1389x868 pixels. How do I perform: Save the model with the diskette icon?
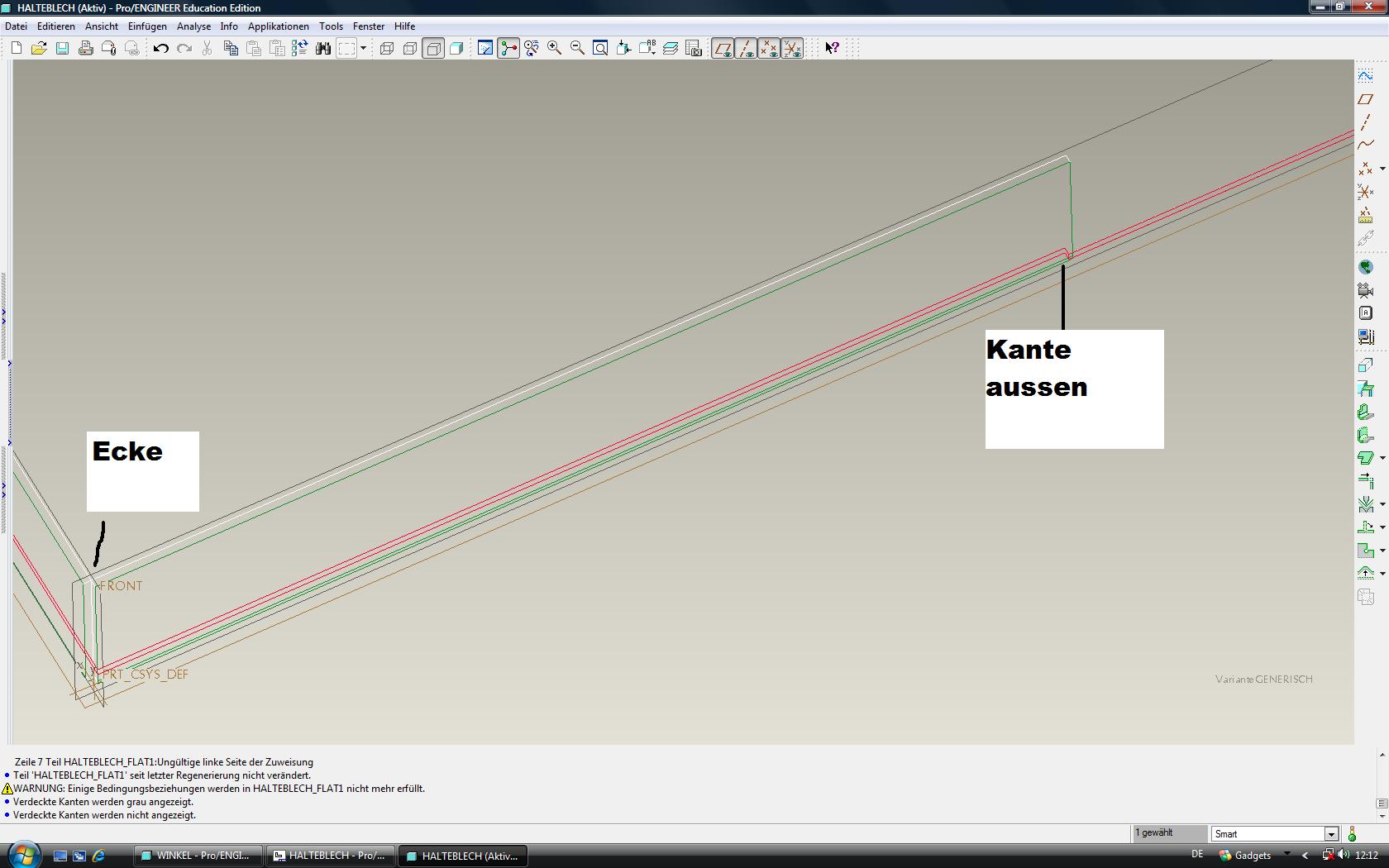coord(62,48)
